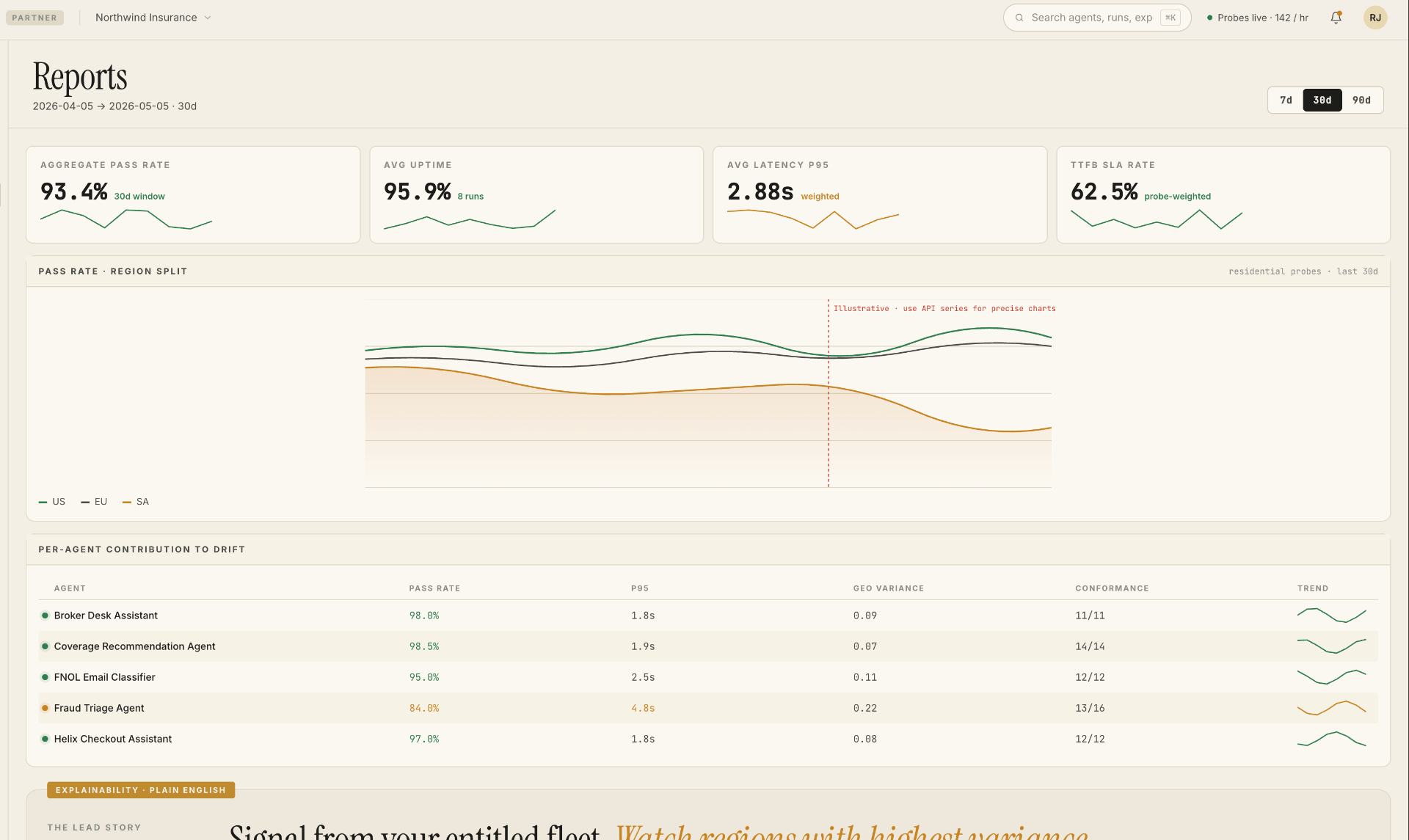Click the TTFB SLA Rate sparkline
This screenshot has width=1409, height=840.
tap(1157, 219)
